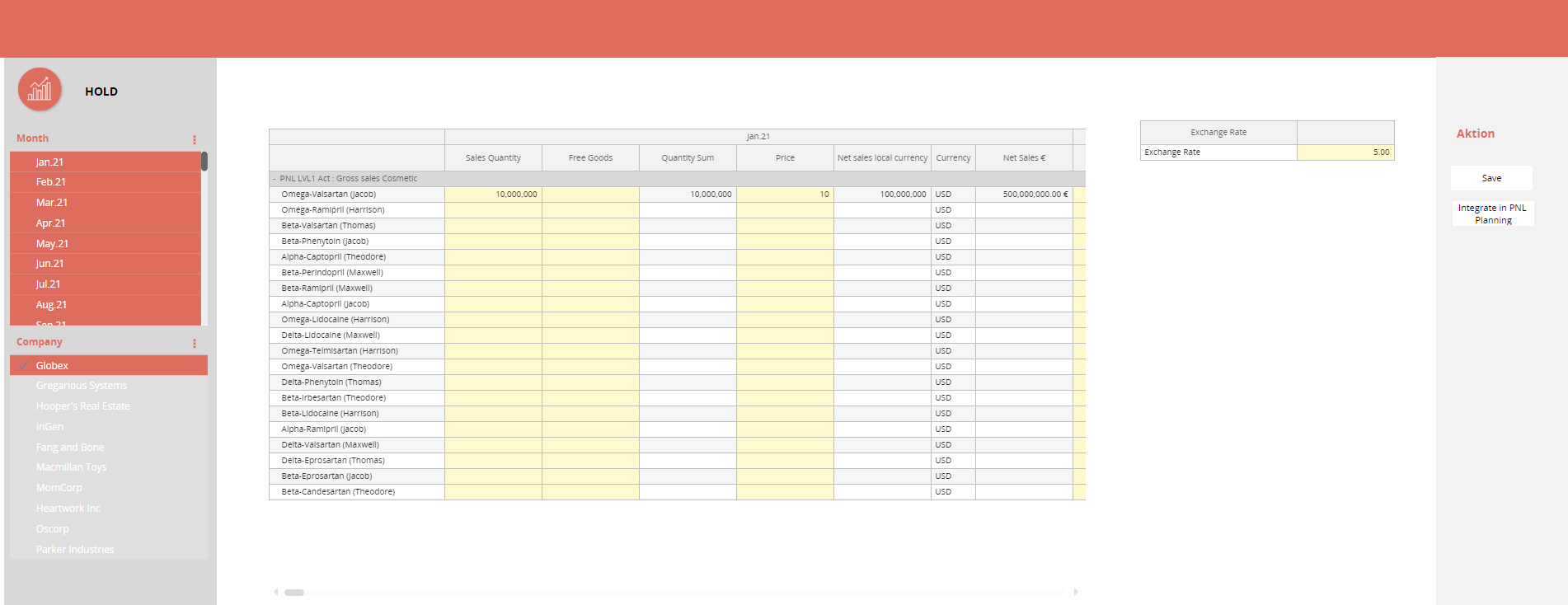Collapse the PNL LVL1 Gross sales Cosmetic group
The width and height of the screenshot is (1568, 605).
[275, 179]
